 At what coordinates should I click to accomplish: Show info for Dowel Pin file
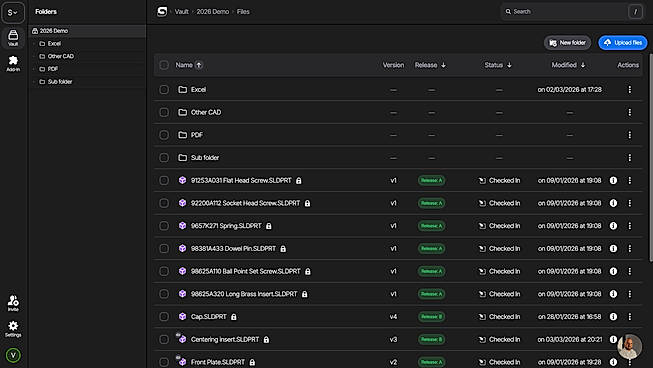(613, 249)
